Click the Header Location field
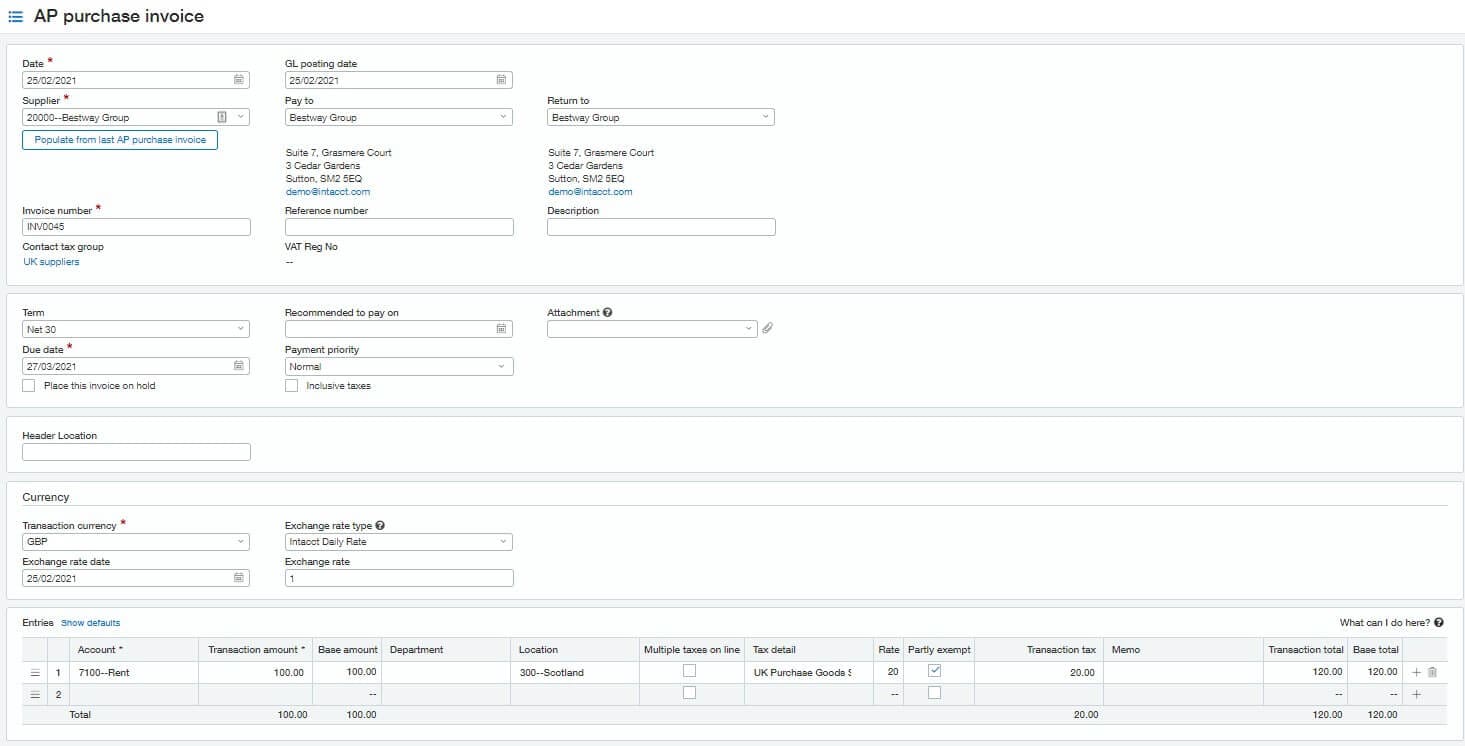This screenshot has height=746, width=1465. (136, 452)
